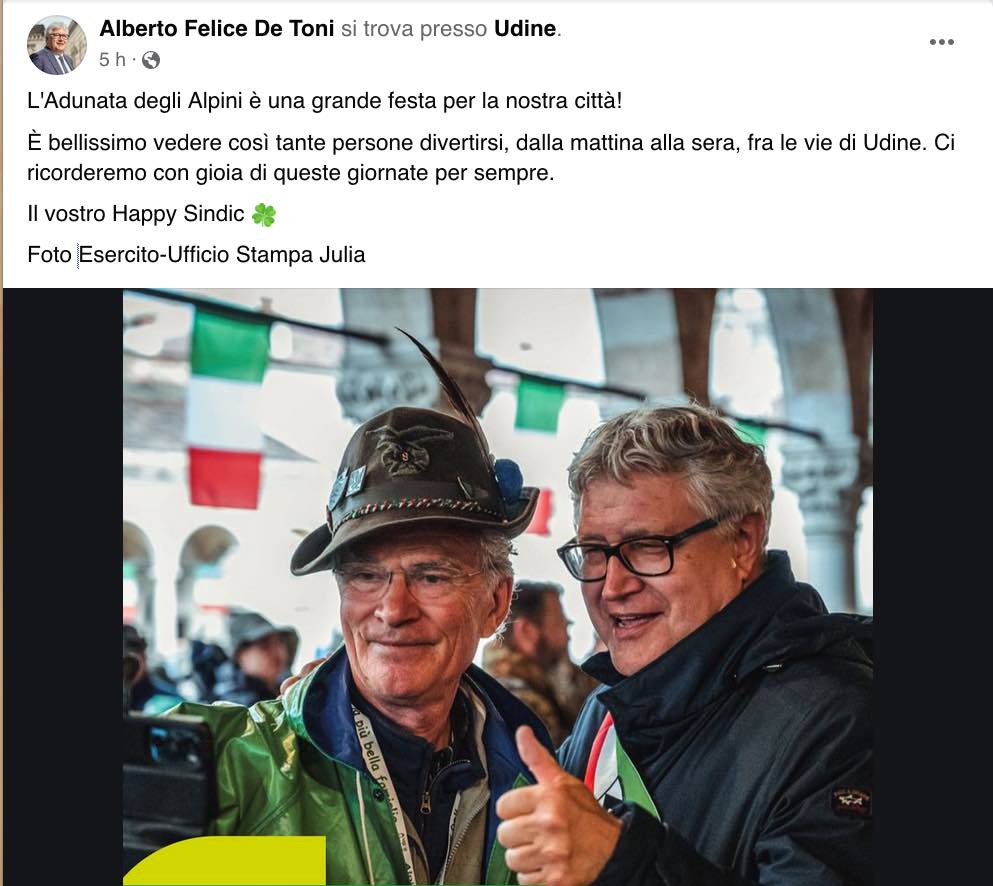
Task: Click the yellow shape at photo's corner
Action: (225, 861)
